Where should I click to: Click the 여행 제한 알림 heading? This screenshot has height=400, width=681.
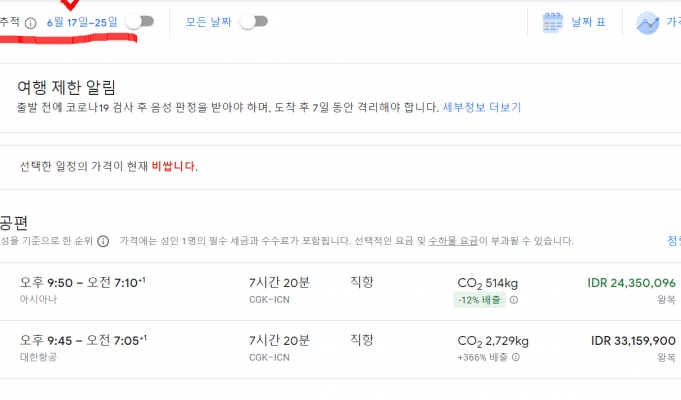pyautogui.click(x=74, y=87)
